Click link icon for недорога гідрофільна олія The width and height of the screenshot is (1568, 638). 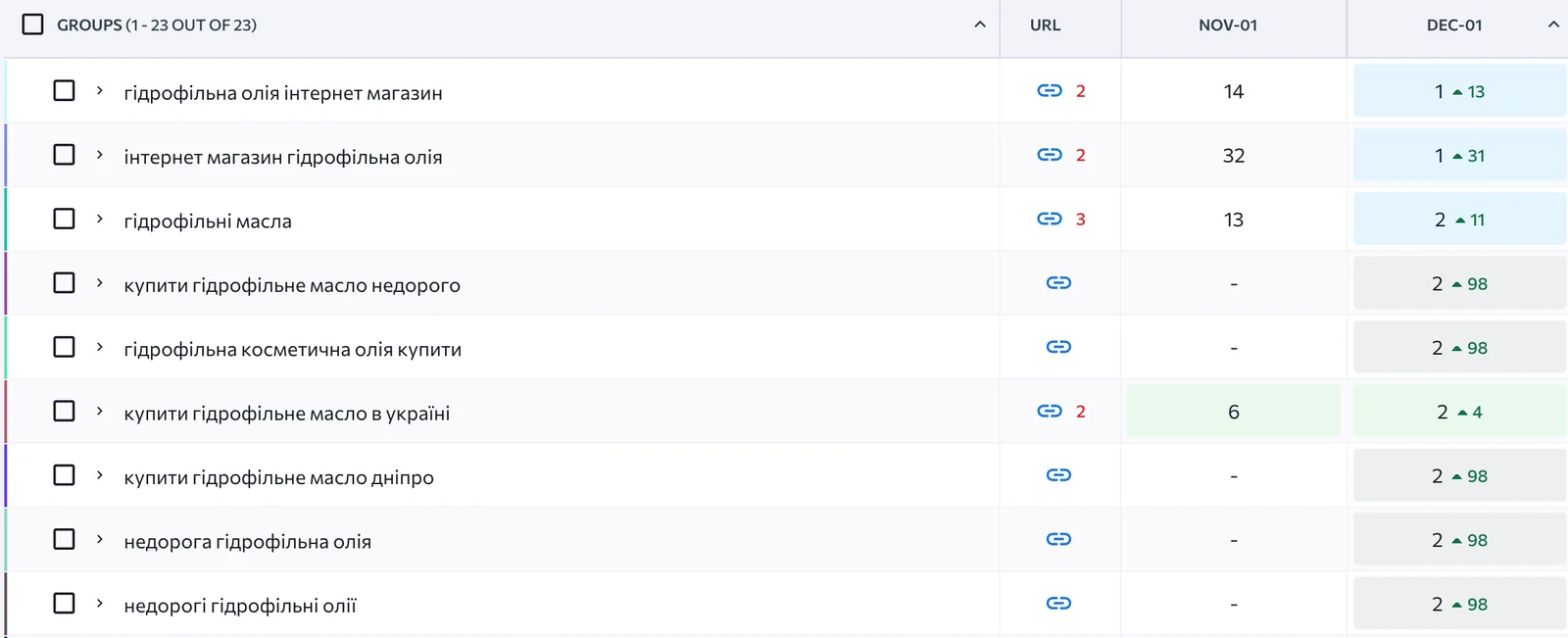coord(1058,539)
